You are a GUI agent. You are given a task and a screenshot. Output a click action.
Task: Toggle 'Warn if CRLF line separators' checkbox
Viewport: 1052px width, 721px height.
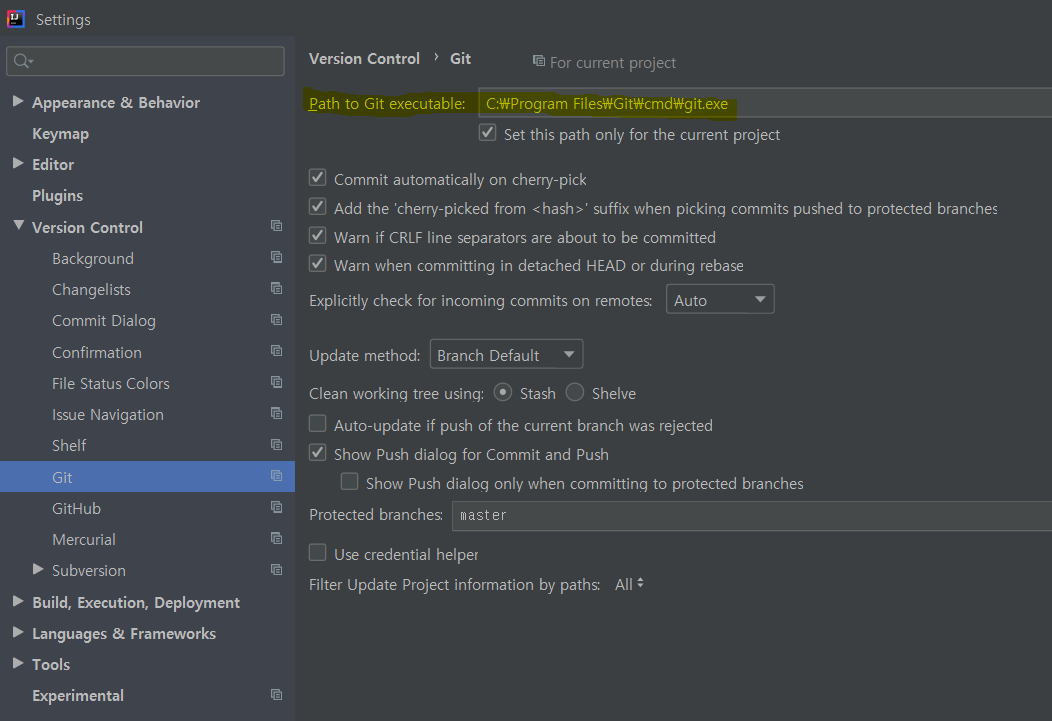317,235
